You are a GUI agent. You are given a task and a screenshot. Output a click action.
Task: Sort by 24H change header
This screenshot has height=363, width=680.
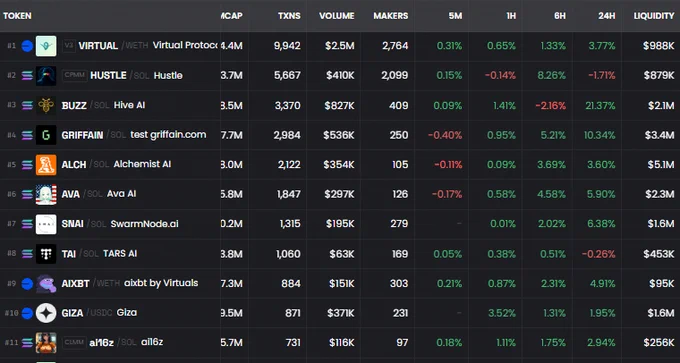[607, 16]
